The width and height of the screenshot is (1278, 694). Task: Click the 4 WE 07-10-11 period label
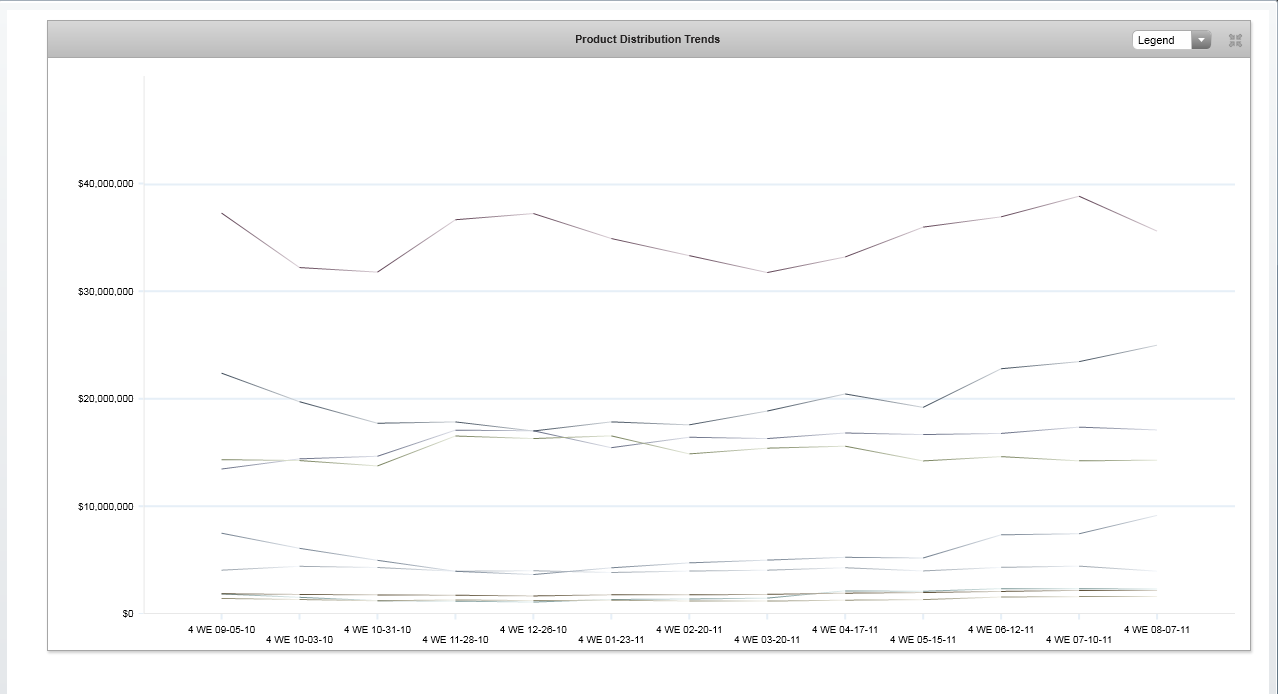point(1079,640)
